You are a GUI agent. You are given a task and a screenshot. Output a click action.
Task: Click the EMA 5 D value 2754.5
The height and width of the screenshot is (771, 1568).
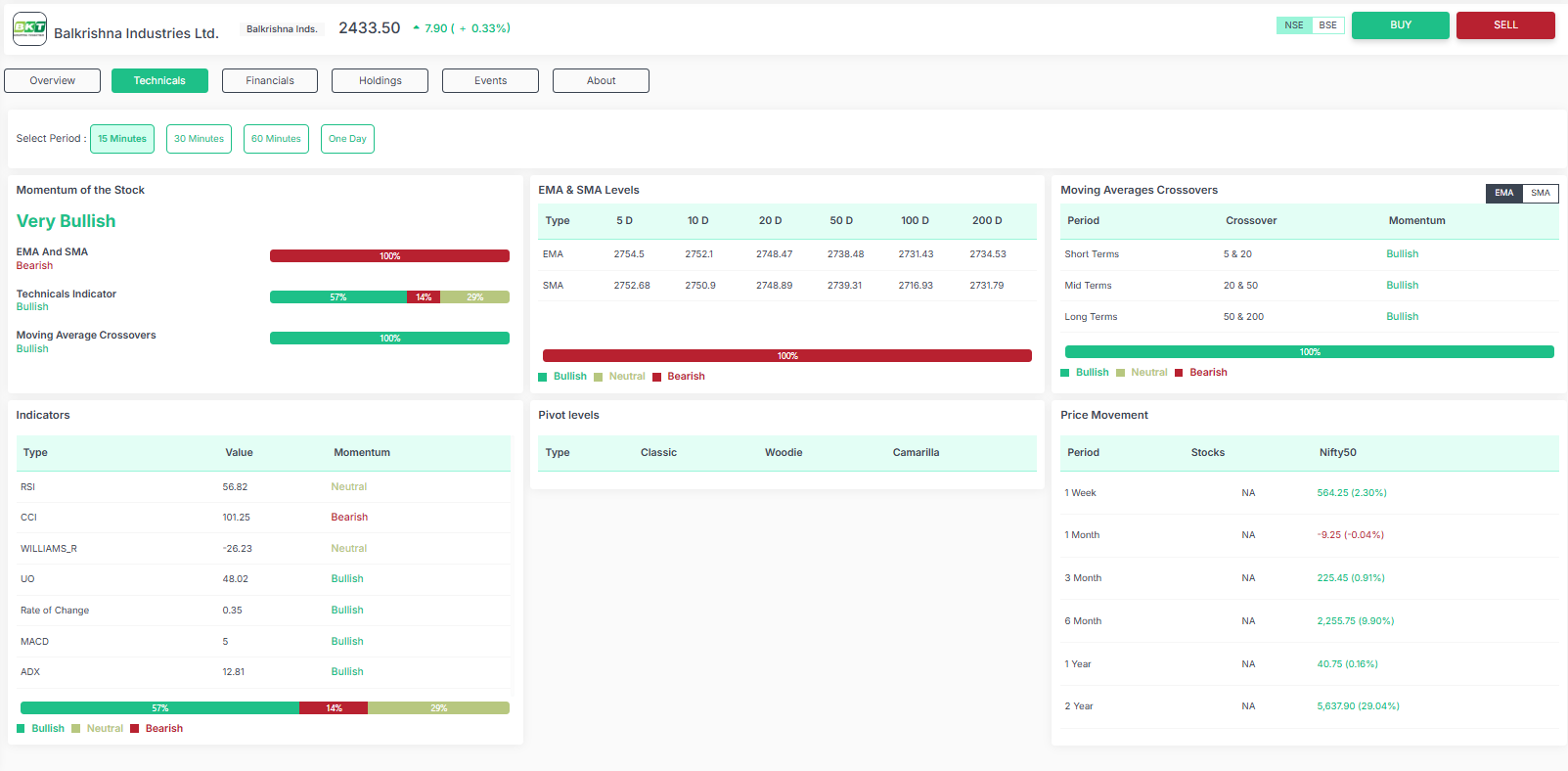pyautogui.click(x=629, y=254)
